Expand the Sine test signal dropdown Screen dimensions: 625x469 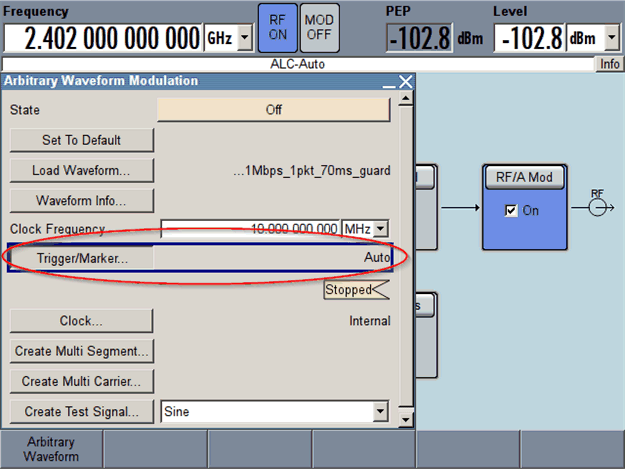tap(380, 411)
